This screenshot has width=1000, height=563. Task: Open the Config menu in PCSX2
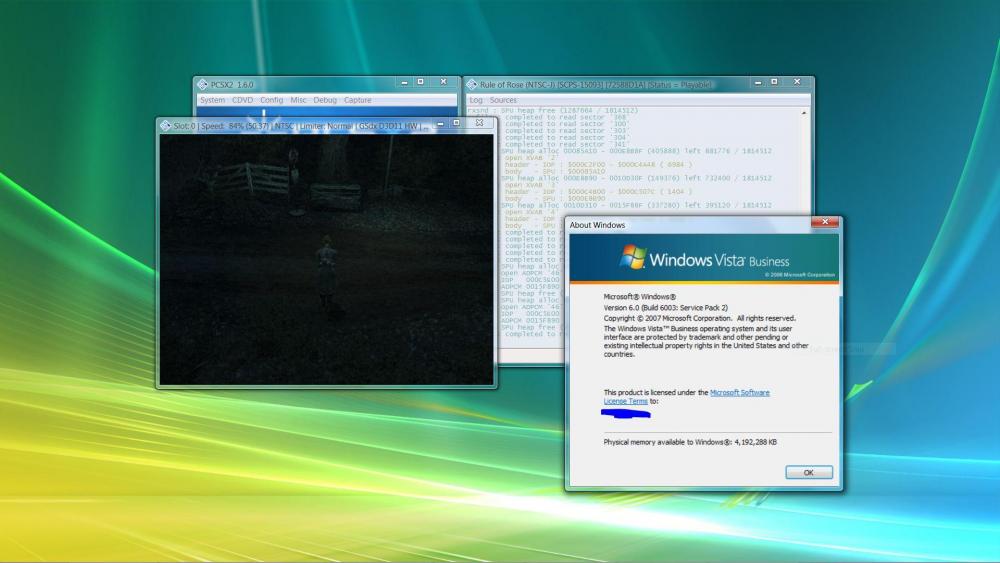(x=271, y=100)
